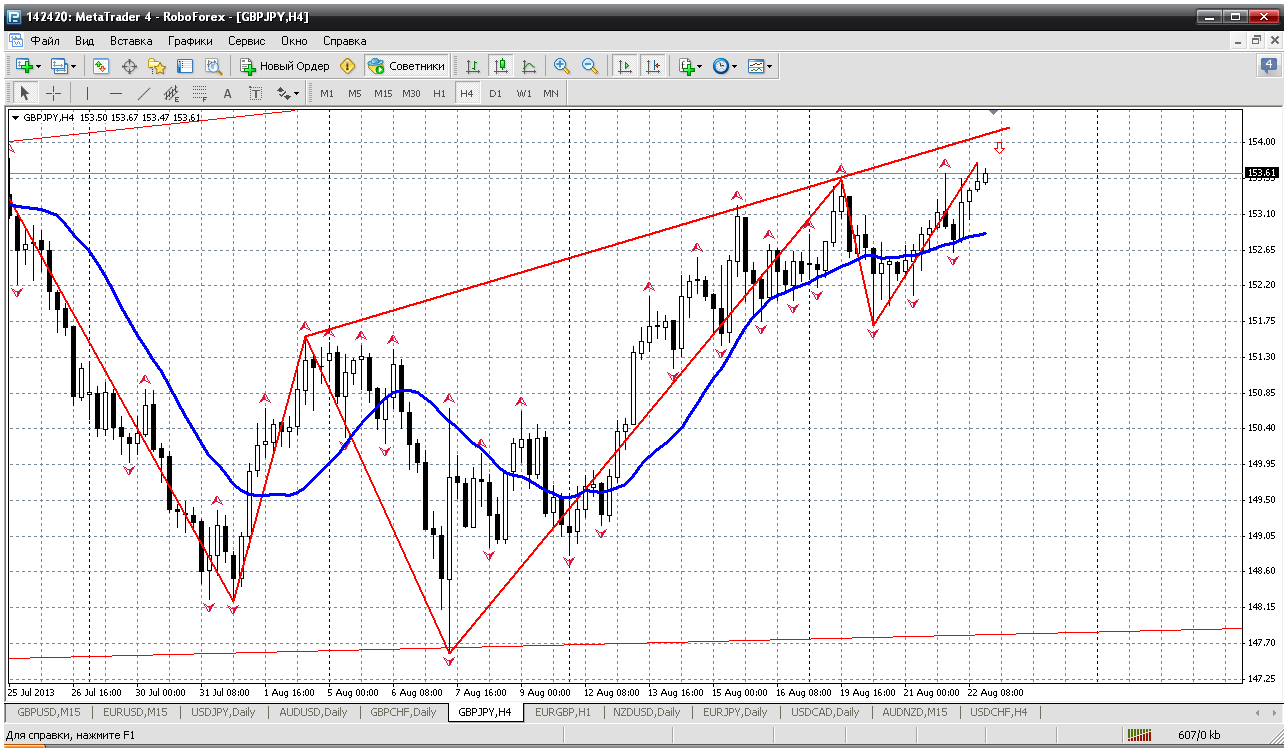
Task: Open the chat notifications icon
Action: tap(1268, 66)
